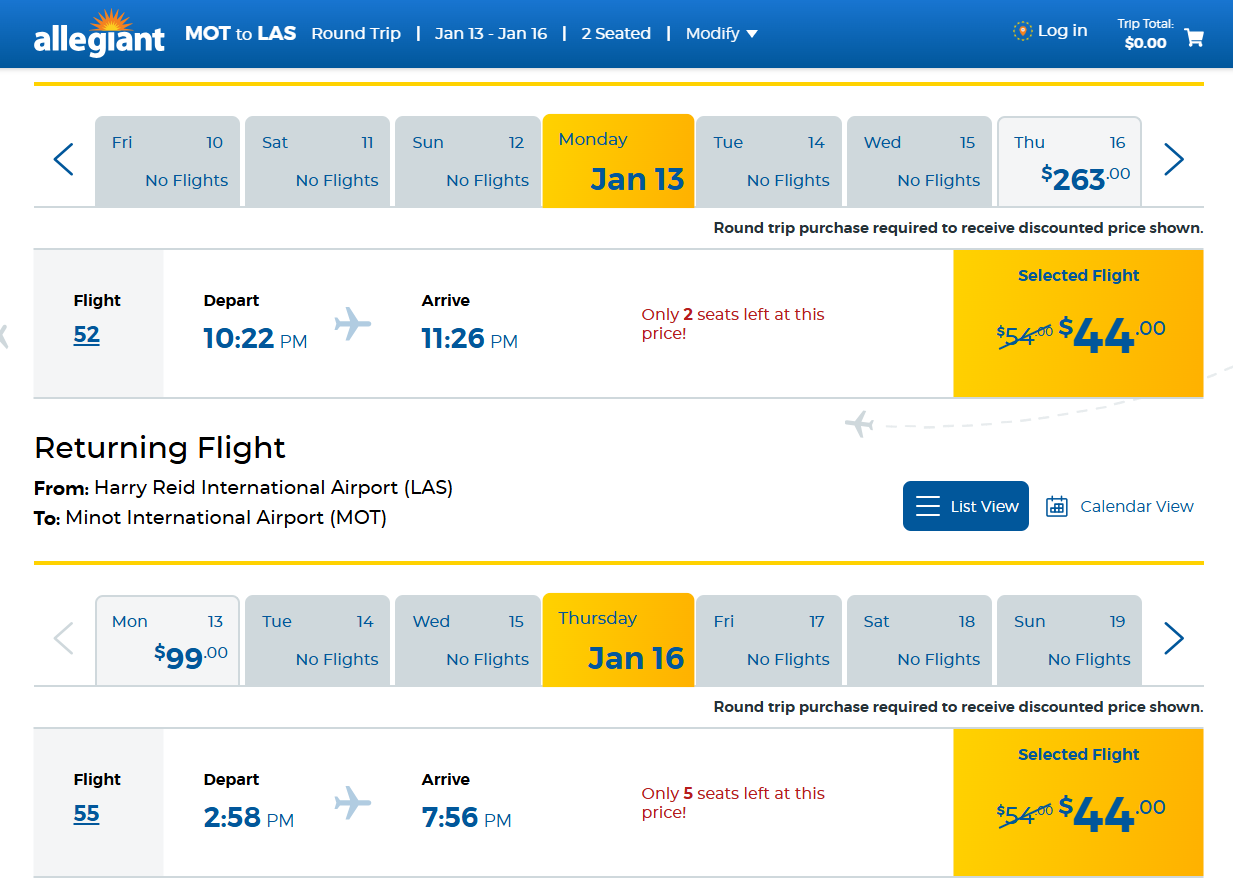1233x885 pixels.
Task: Click the departing Selected Flight $44 box
Action: pyautogui.click(x=1078, y=323)
